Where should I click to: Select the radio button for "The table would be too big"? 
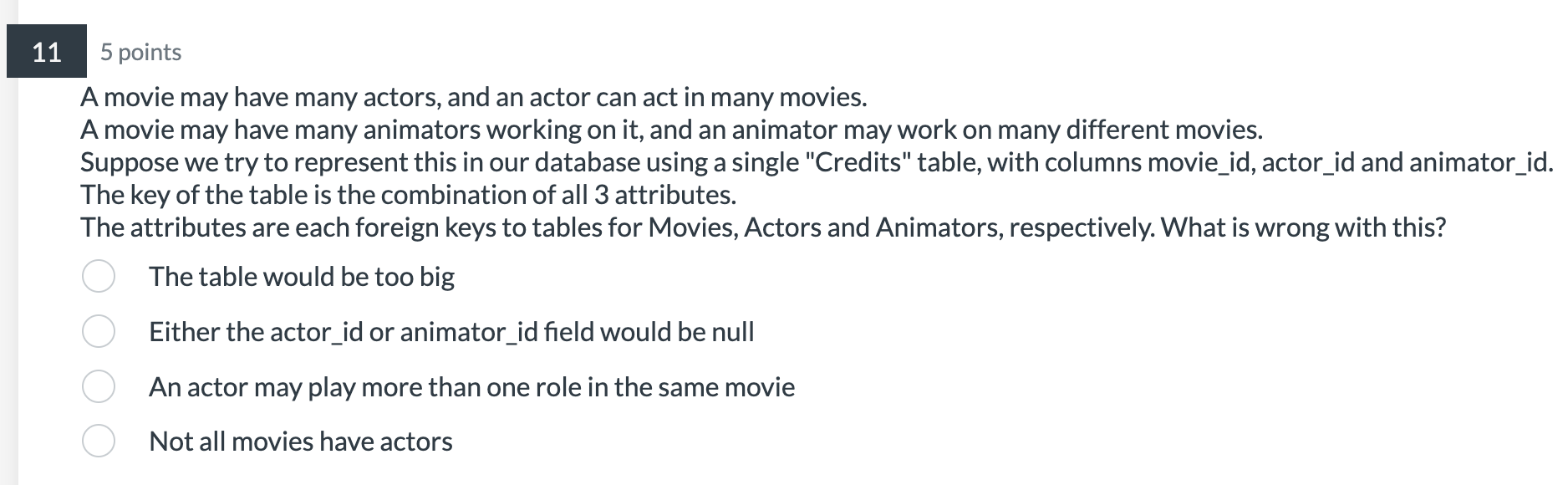tap(99, 274)
